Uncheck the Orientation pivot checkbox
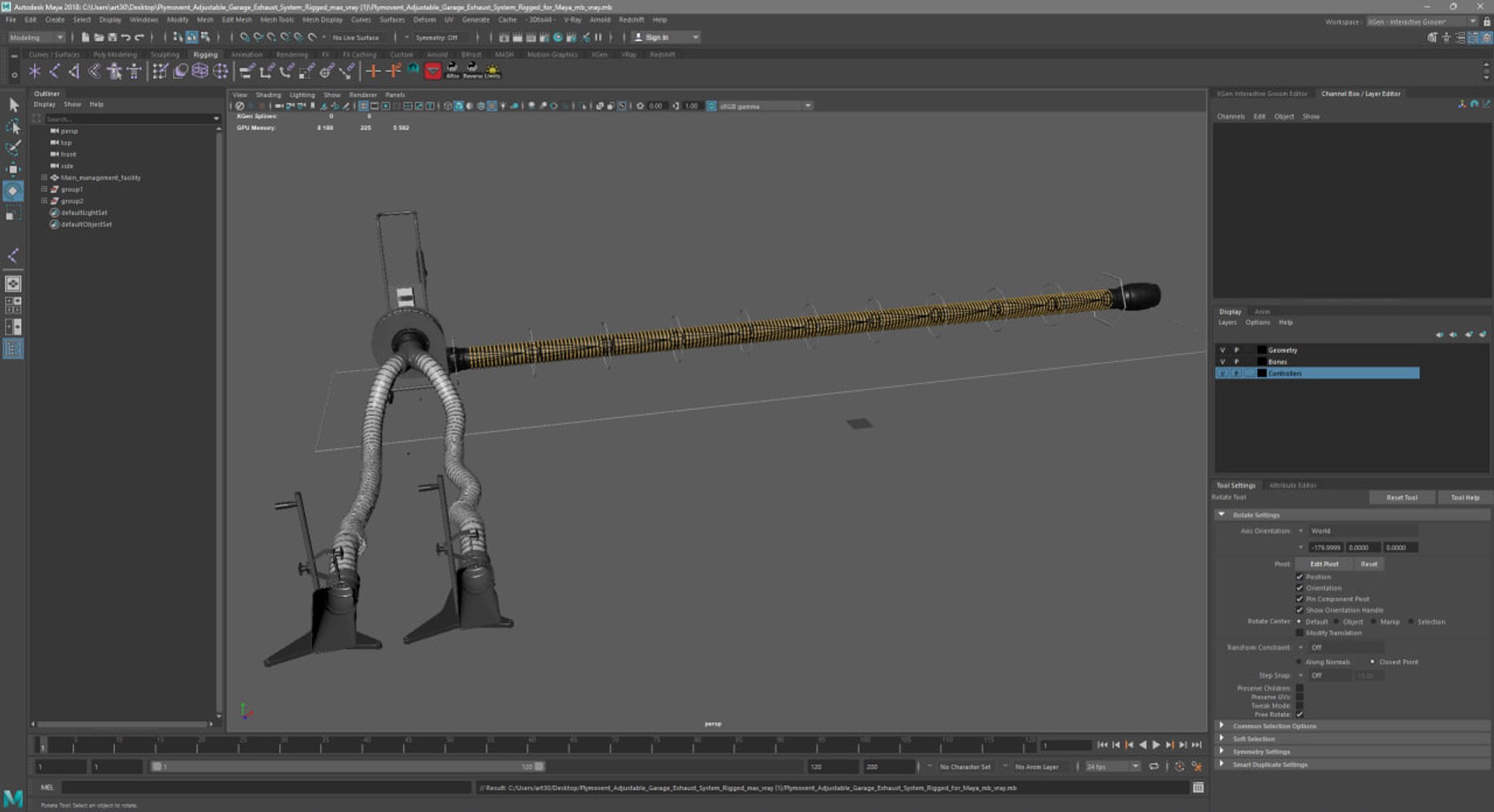 tap(1299, 588)
